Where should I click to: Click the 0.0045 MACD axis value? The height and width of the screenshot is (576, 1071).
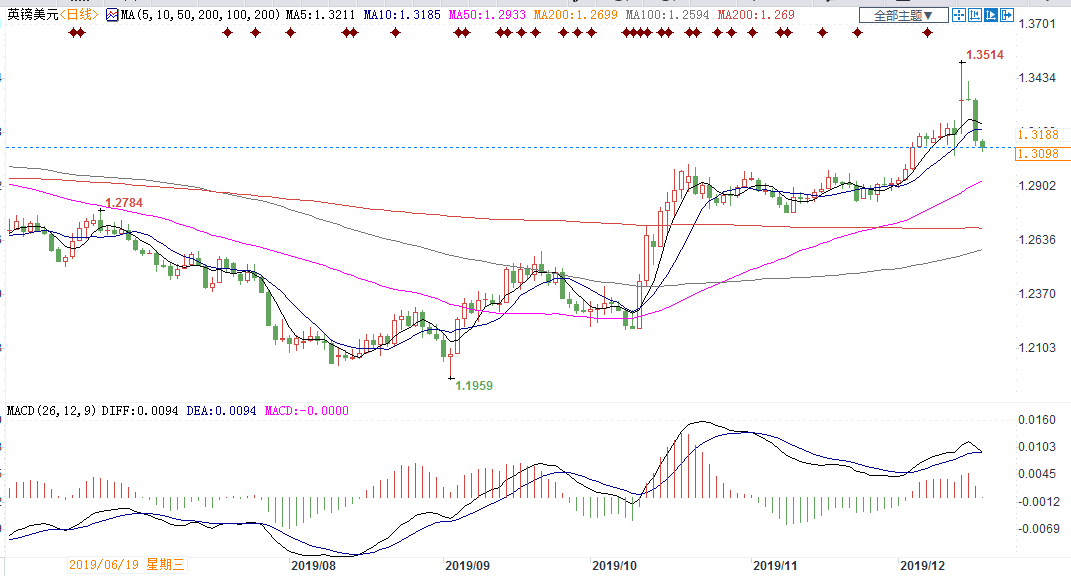(x=1037, y=474)
